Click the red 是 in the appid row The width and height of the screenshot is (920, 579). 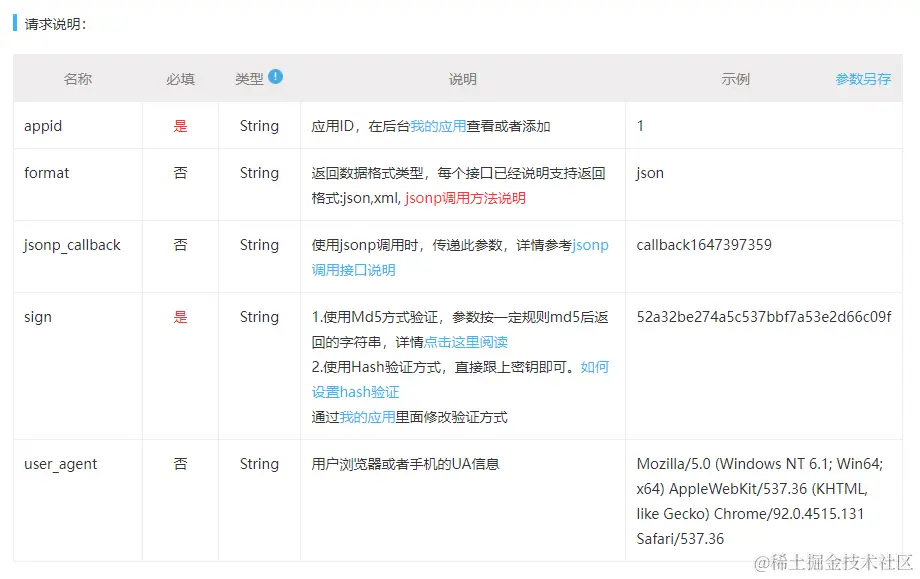(180, 126)
